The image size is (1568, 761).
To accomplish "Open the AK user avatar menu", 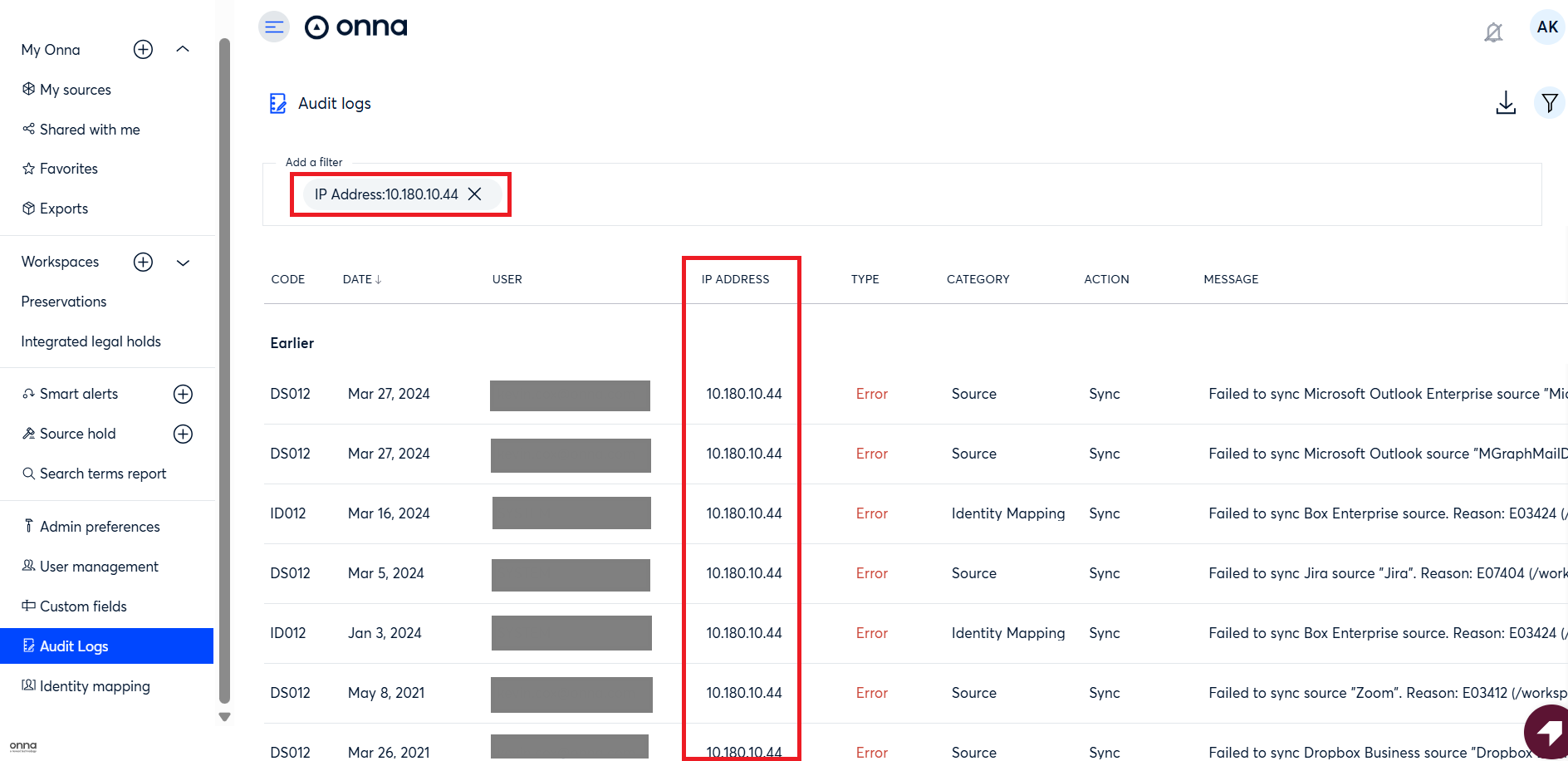I will [x=1546, y=27].
